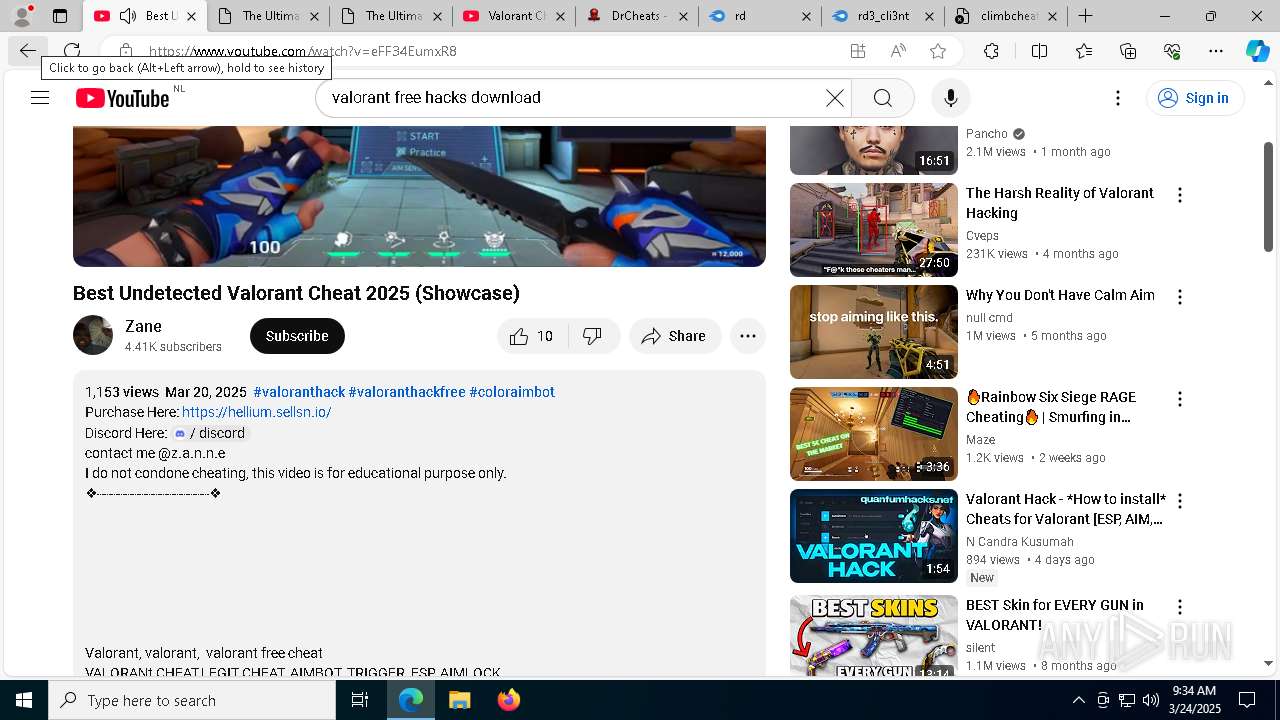Open browser extensions puzzle icon
The image size is (1280, 720).
(x=991, y=51)
